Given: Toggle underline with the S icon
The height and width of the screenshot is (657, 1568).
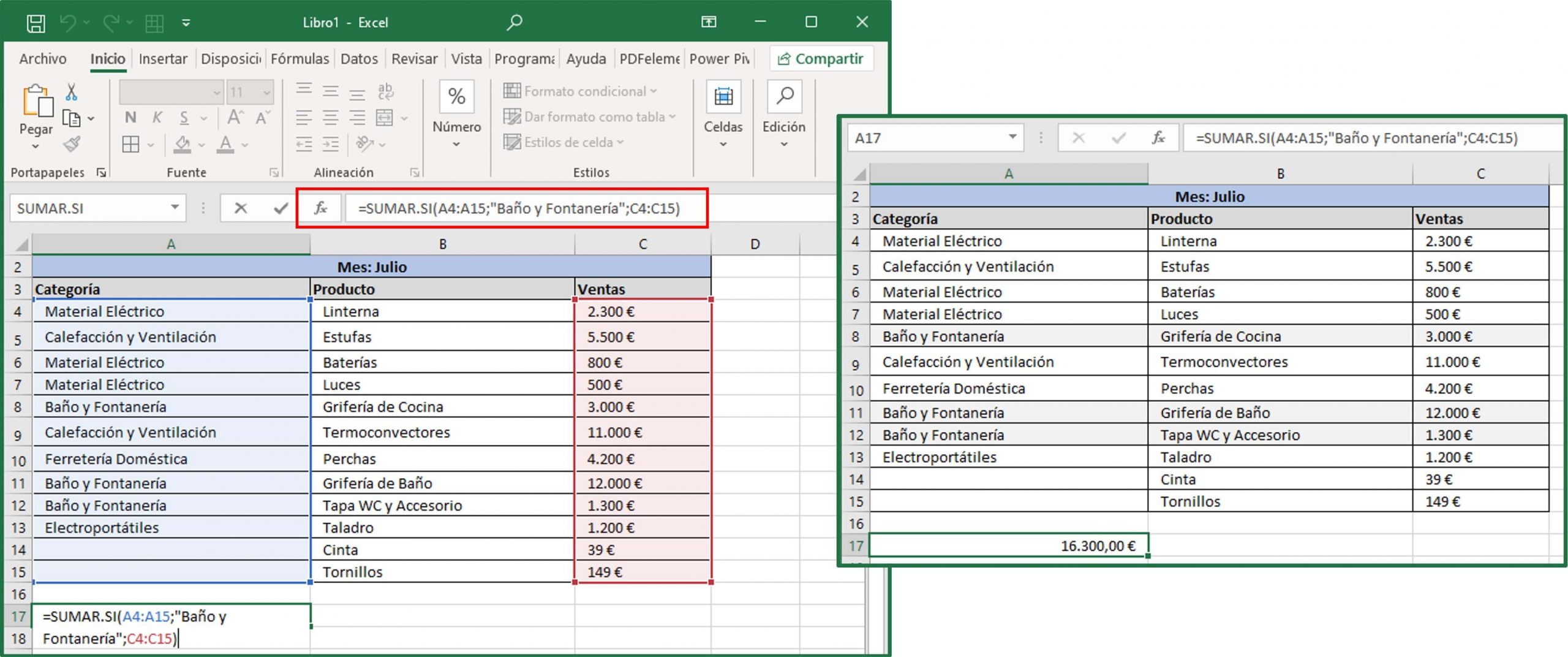Looking at the screenshot, I should click(184, 118).
